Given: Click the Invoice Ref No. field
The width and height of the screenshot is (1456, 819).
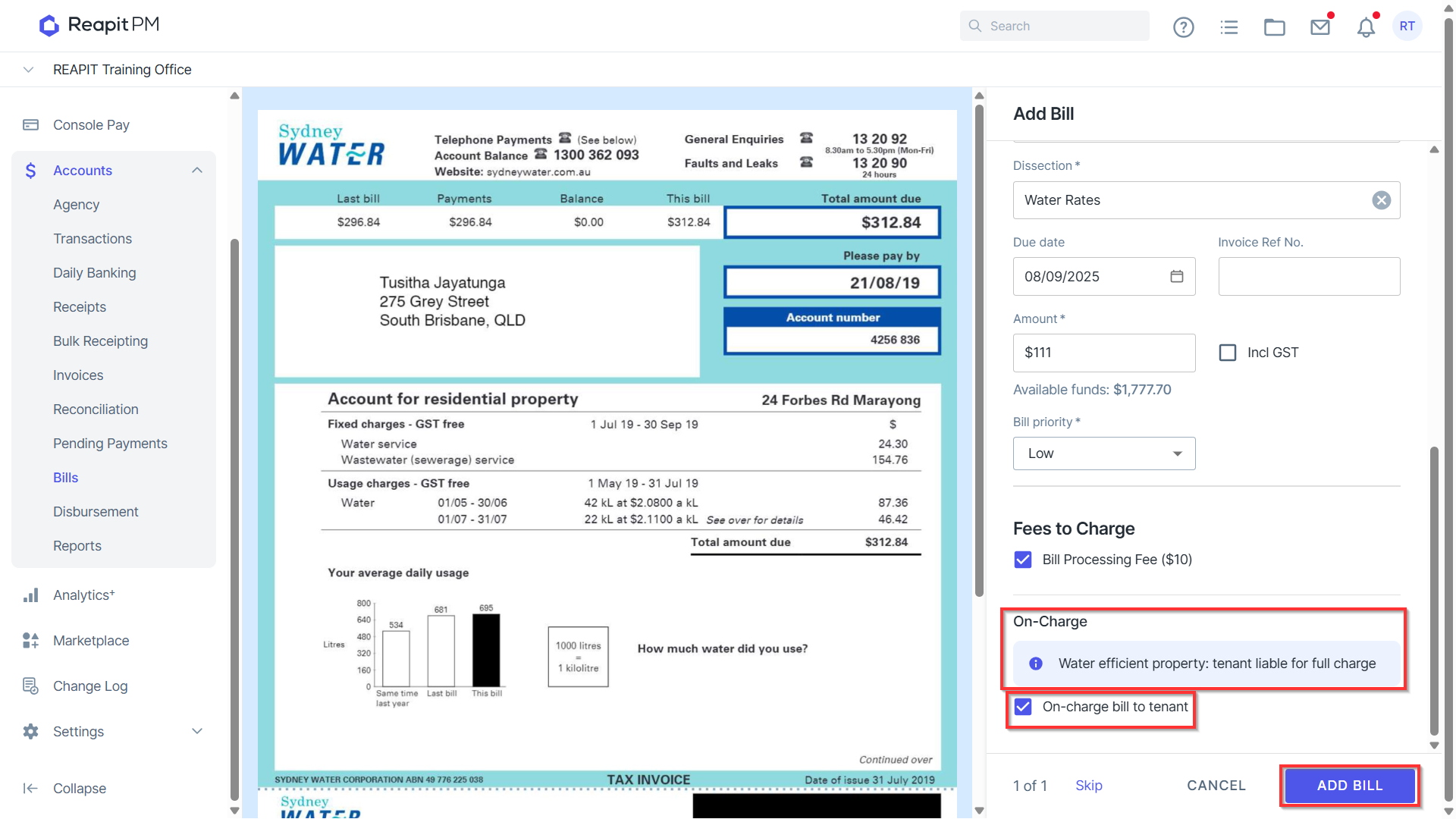Looking at the screenshot, I should click(1309, 277).
